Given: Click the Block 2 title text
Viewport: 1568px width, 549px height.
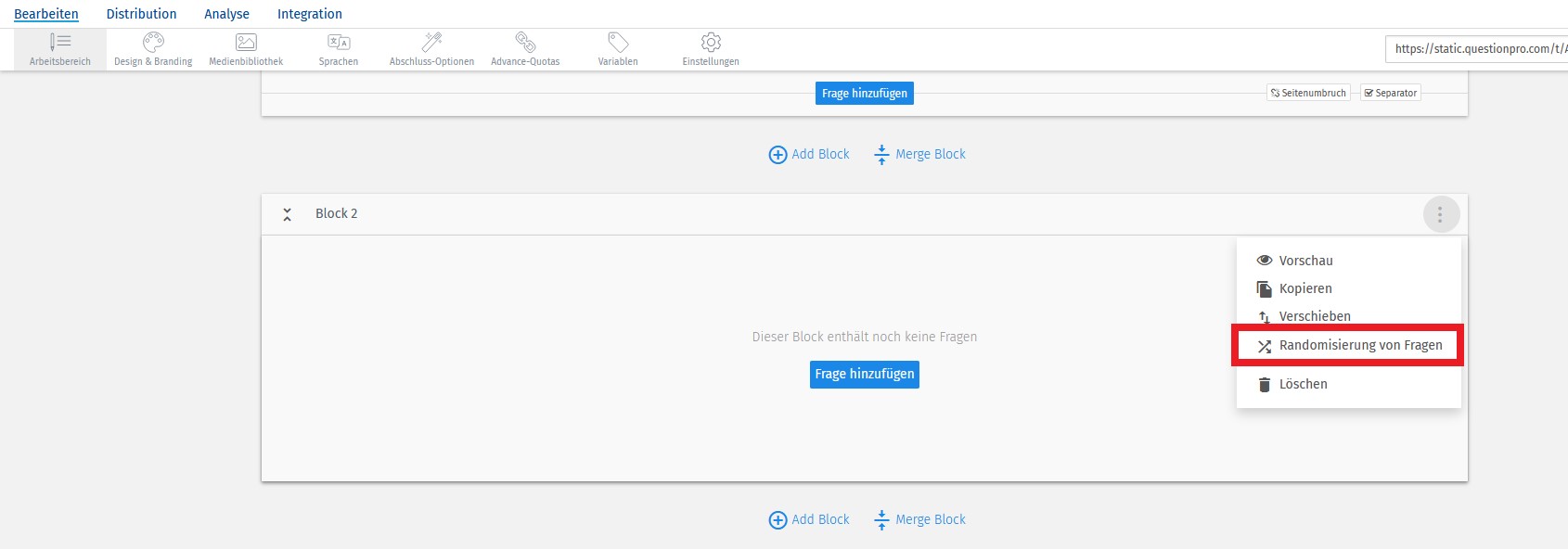Looking at the screenshot, I should (x=336, y=213).
